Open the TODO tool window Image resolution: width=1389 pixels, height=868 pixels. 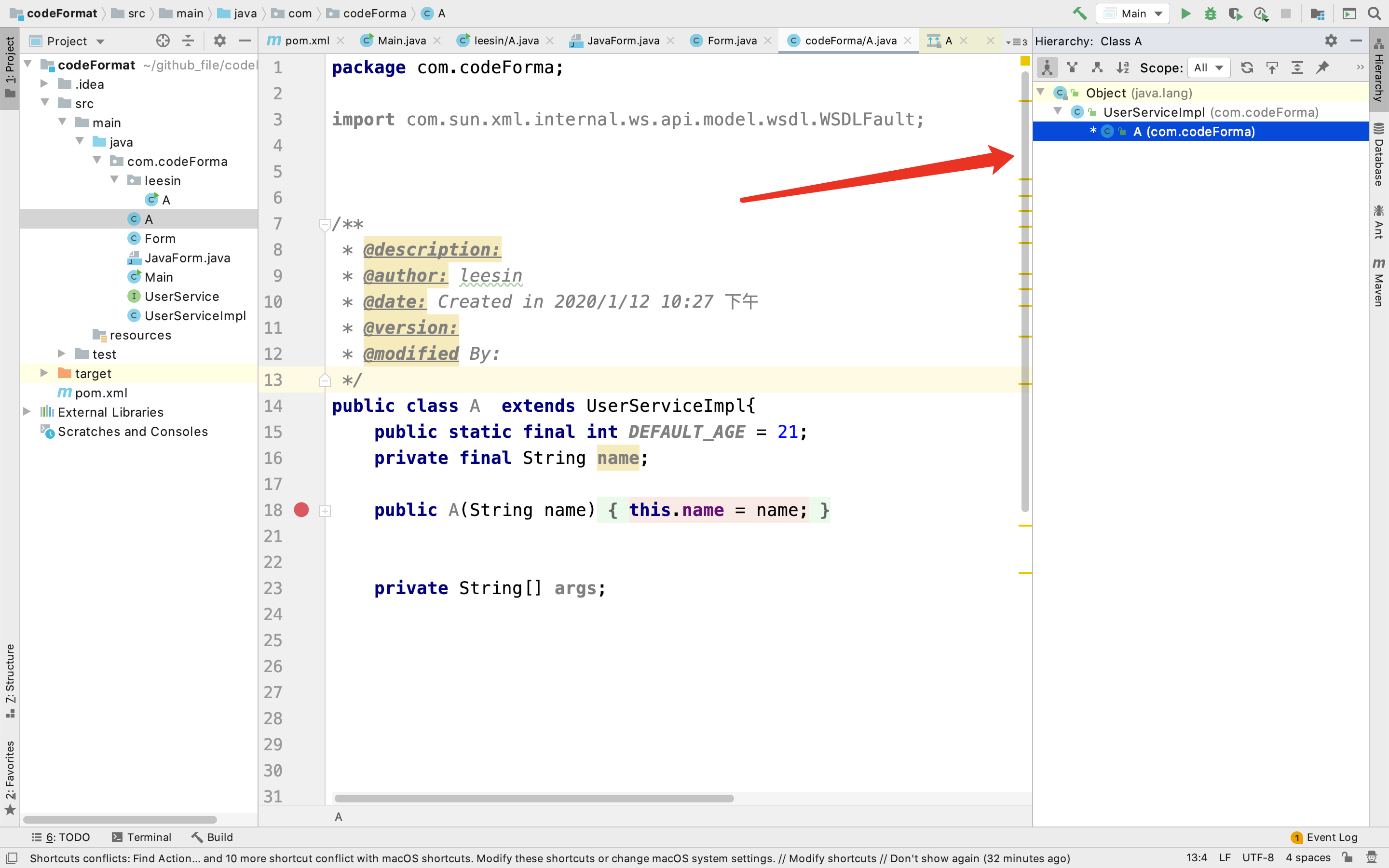(61, 837)
